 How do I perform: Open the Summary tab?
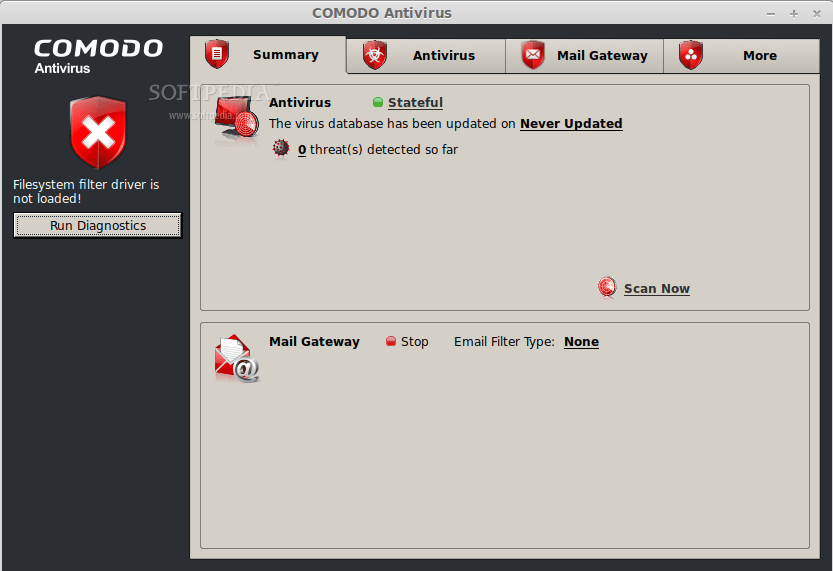click(268, 54)
